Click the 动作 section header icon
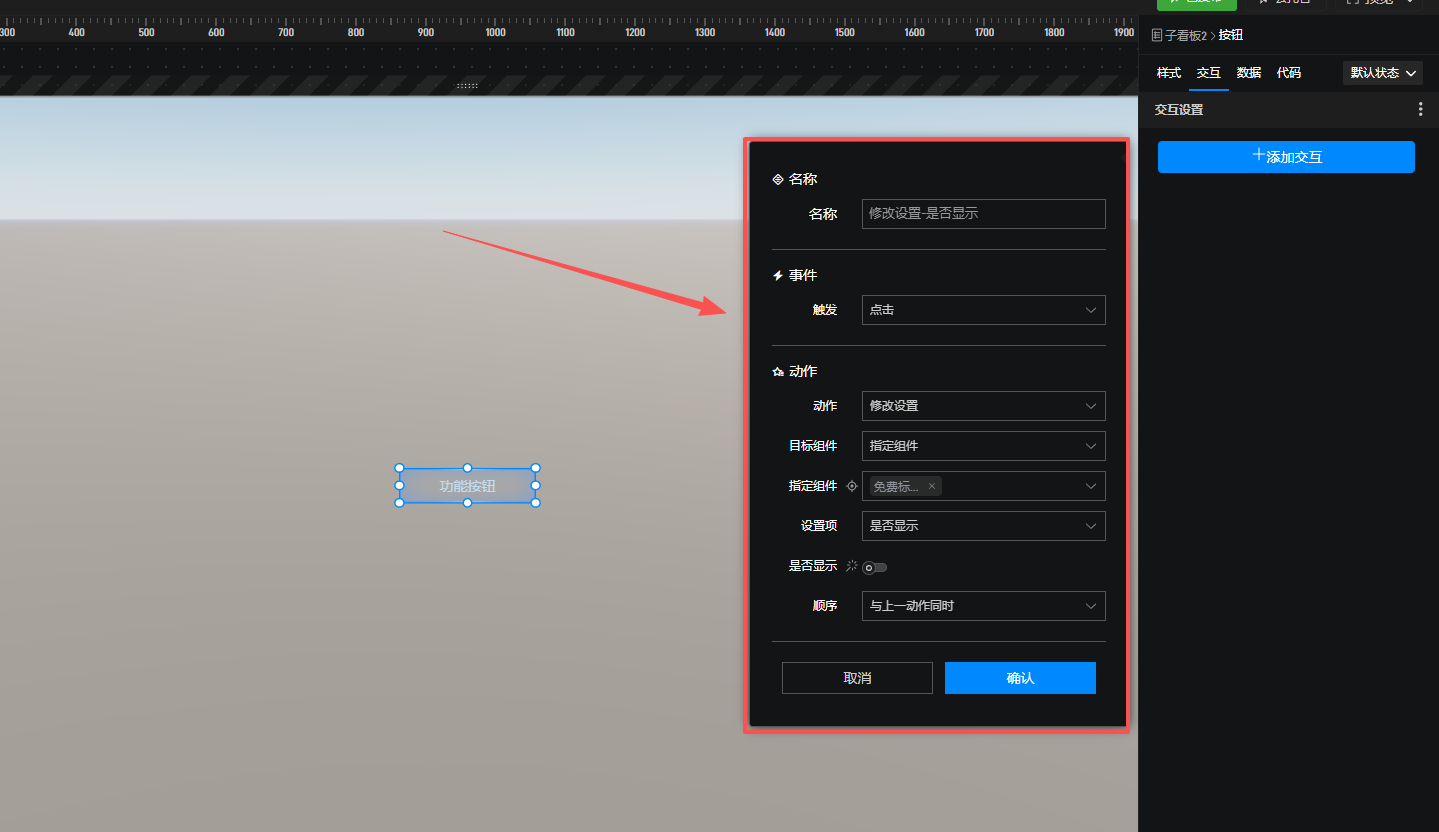The width and height of the screenshot is (1439, 832). pos(778,372)
